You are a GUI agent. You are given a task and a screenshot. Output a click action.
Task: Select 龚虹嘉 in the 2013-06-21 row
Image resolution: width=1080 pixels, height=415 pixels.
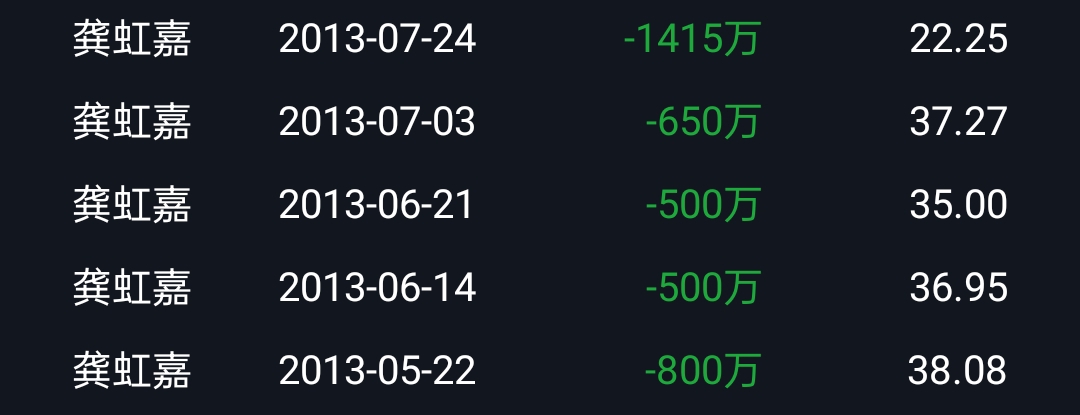pos(132,204)
